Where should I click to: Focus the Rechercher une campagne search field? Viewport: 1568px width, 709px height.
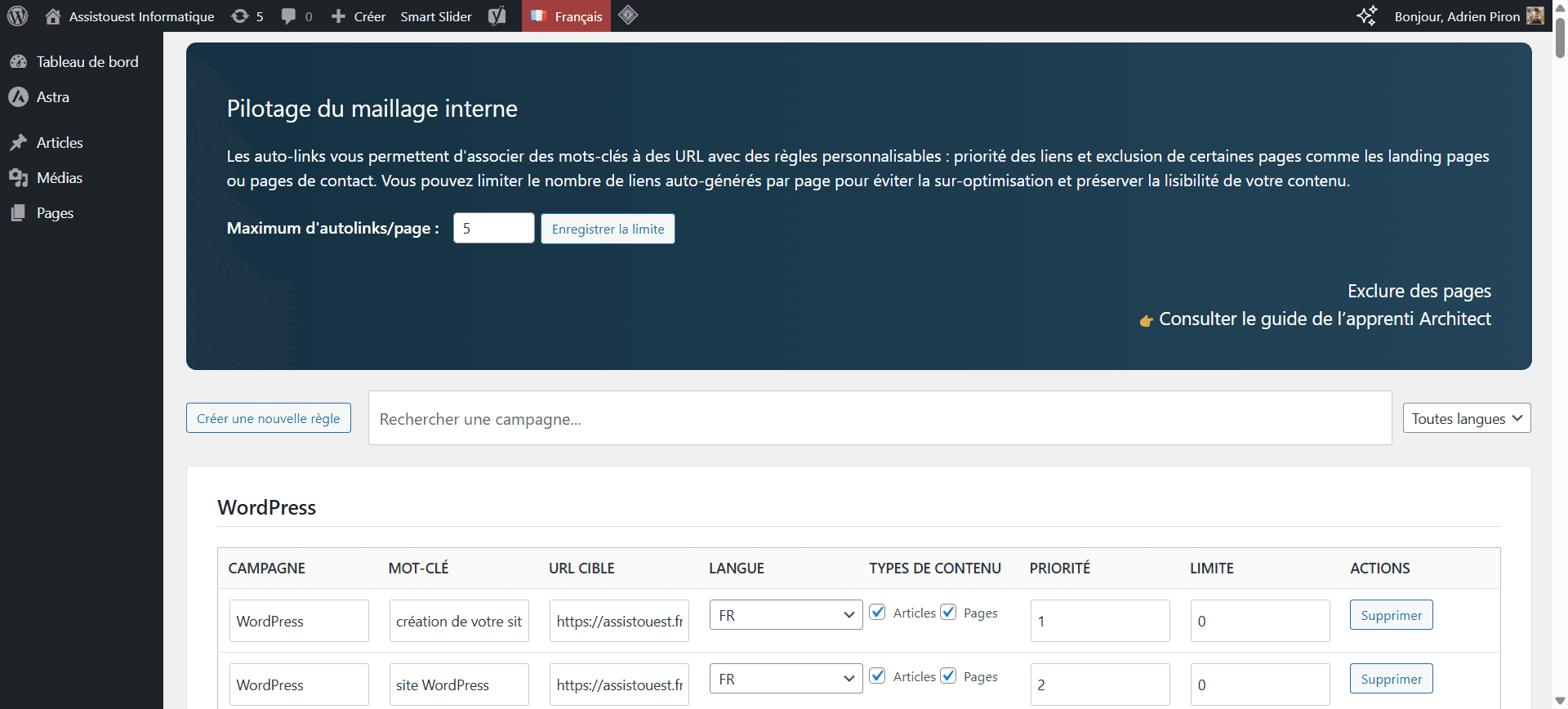[x=880, y=418]
